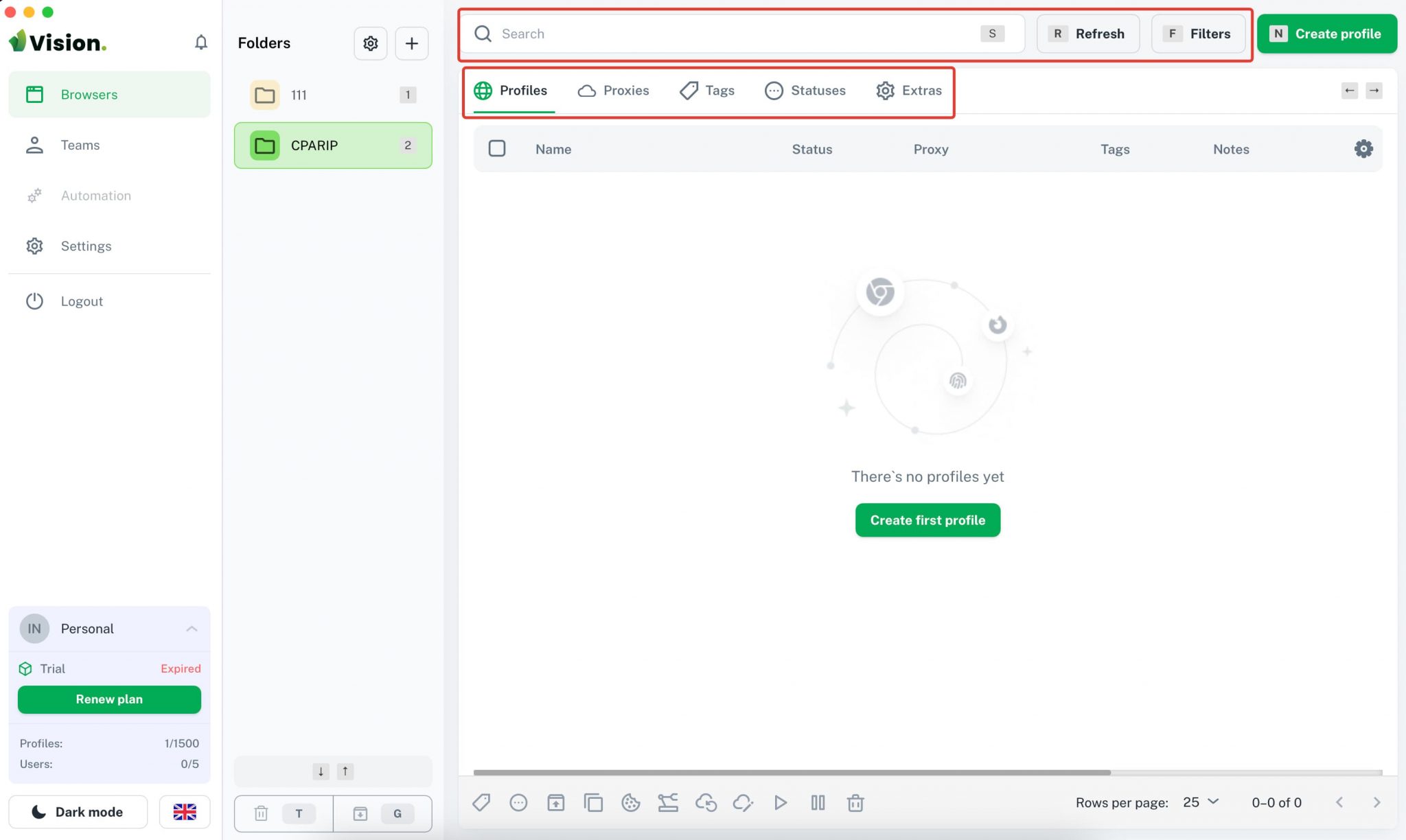
Task: Delete selected profiles via the trash icon
Action: point(855,802)
